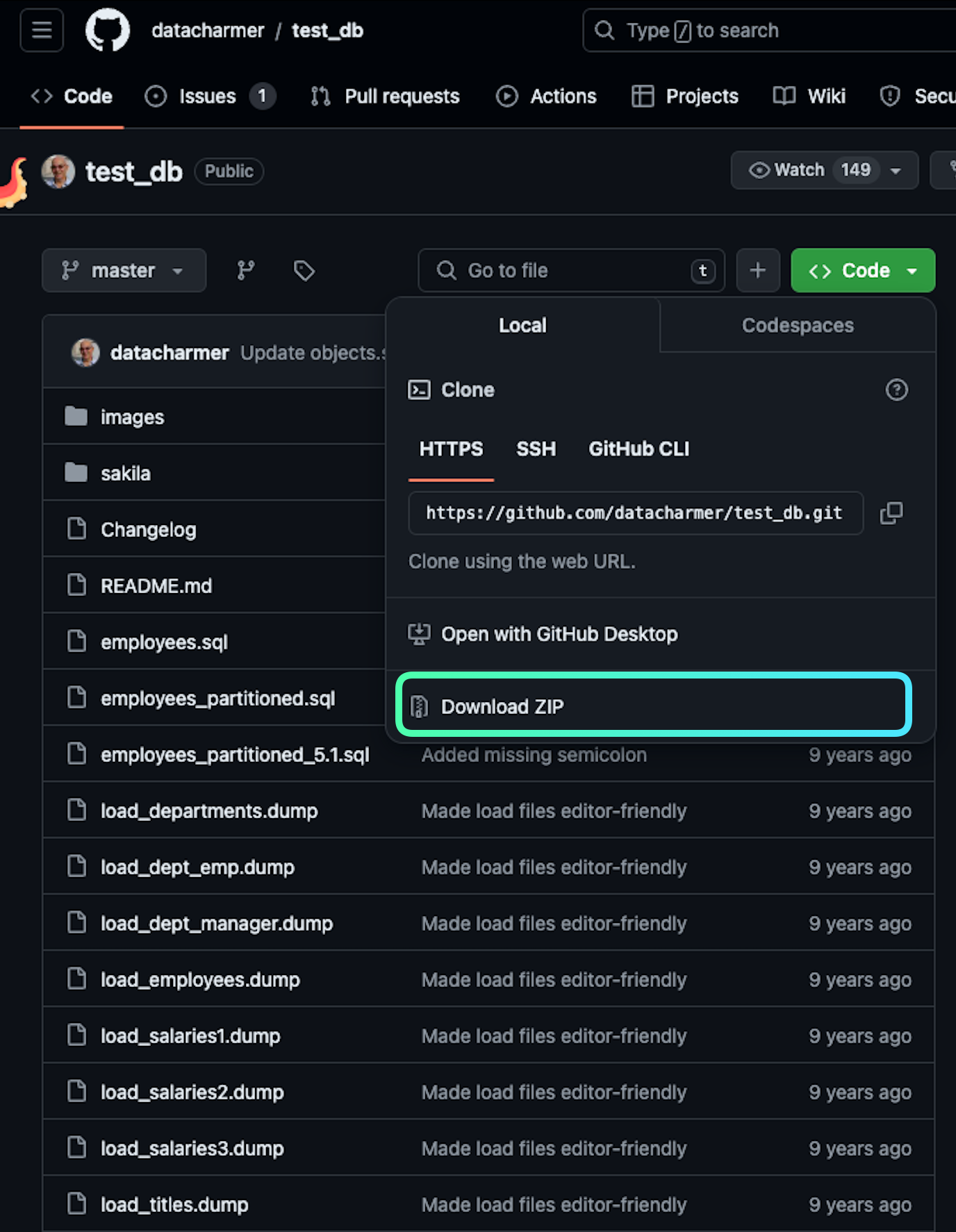This screenshot has height=1232, width=956.
Task: Open the Issues tab
Action: click(x=209, y=97)
